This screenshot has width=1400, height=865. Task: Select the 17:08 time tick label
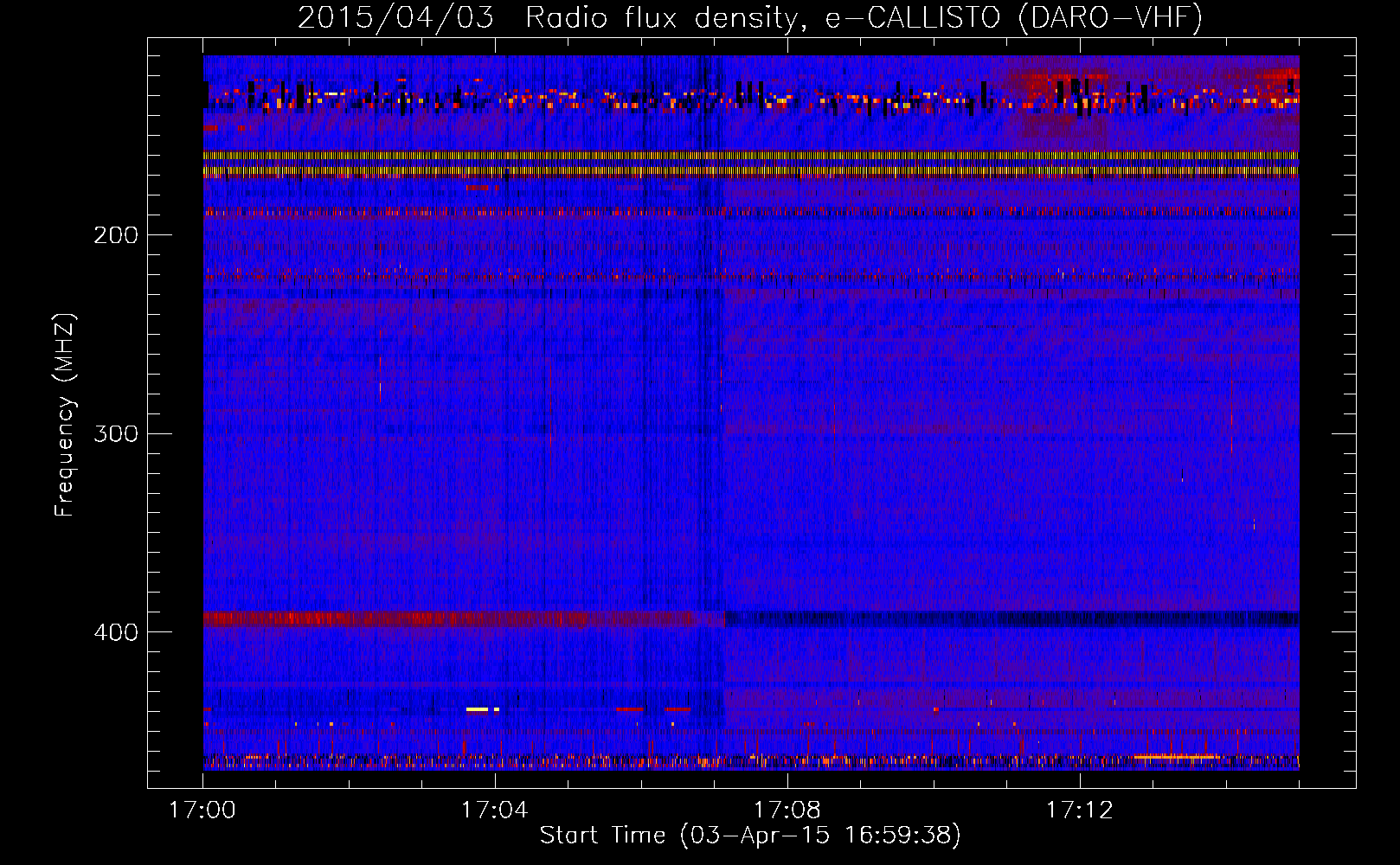click(787, 811)
